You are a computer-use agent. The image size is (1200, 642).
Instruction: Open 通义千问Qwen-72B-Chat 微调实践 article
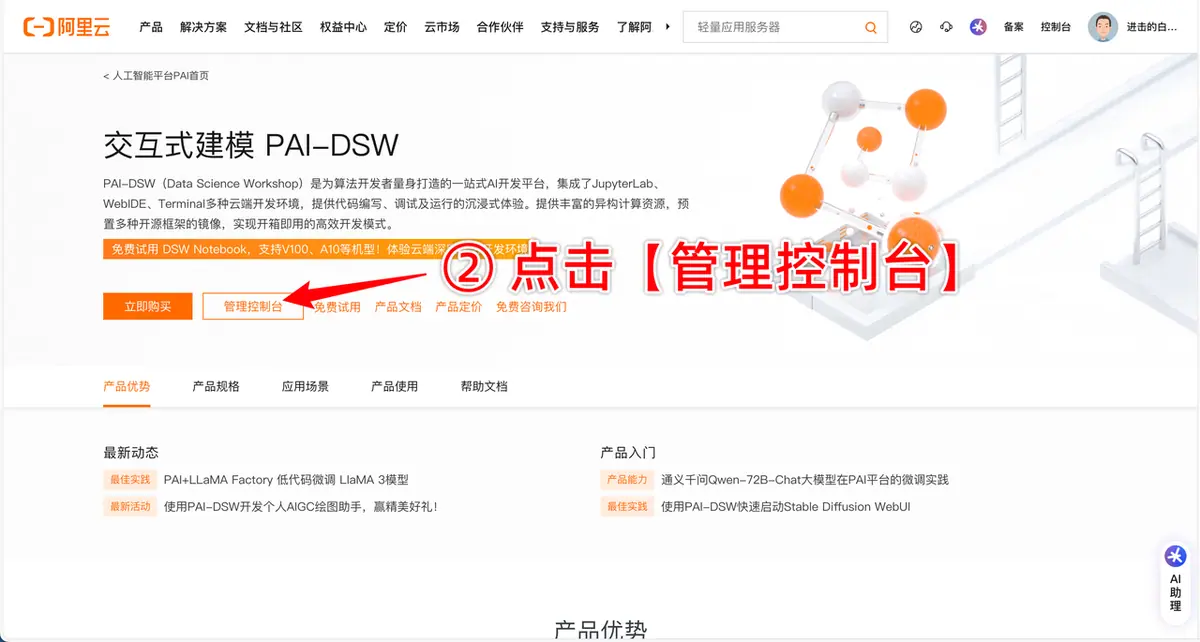pos(805,480)
